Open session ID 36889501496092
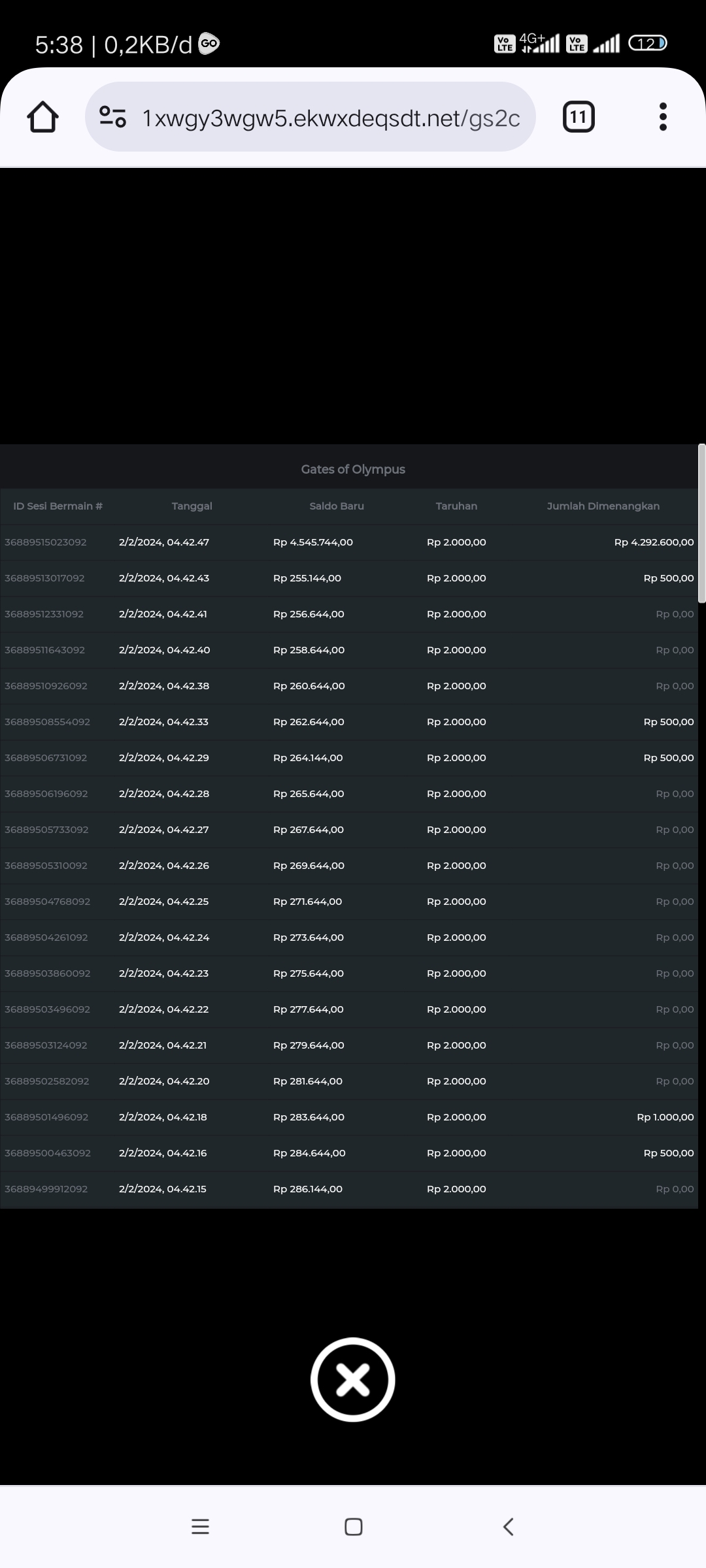This screenshot has height=1568, width=706. [46, 1117]
